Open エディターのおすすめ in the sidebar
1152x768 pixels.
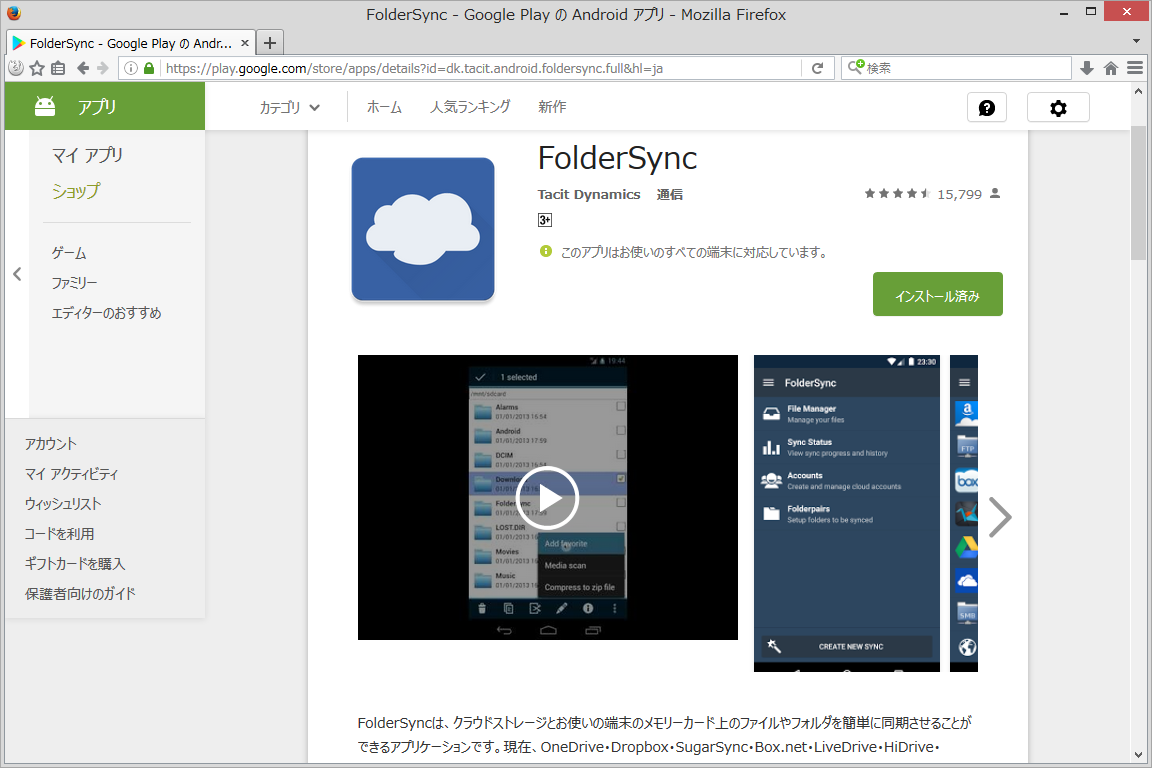point(107,313)
